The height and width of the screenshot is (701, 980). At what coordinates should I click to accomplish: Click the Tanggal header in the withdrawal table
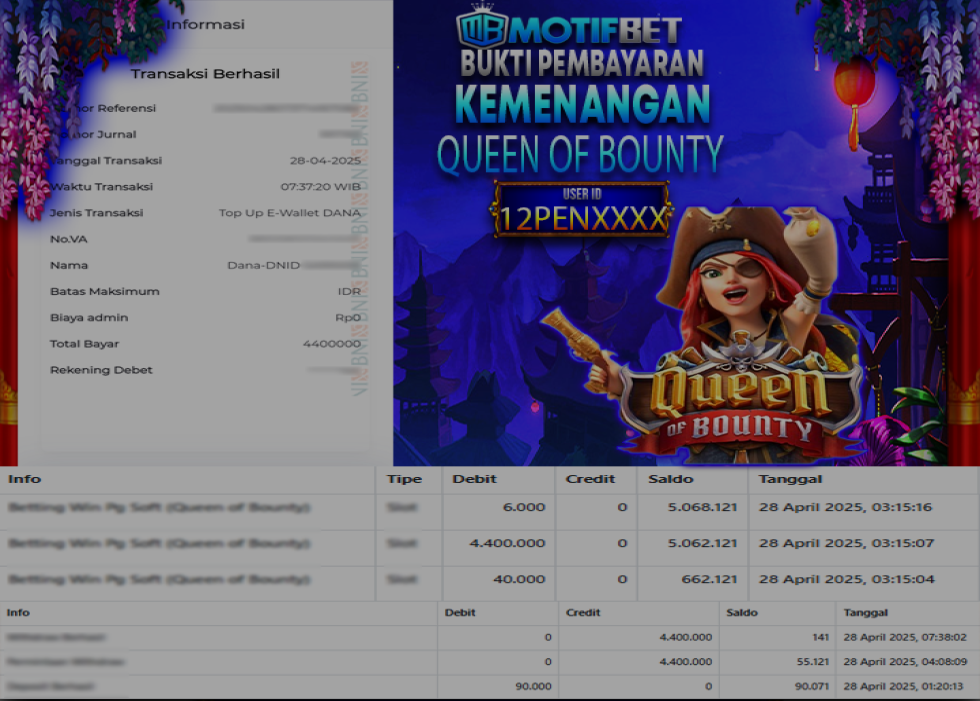pyautogui.click(x=866, y=613)
